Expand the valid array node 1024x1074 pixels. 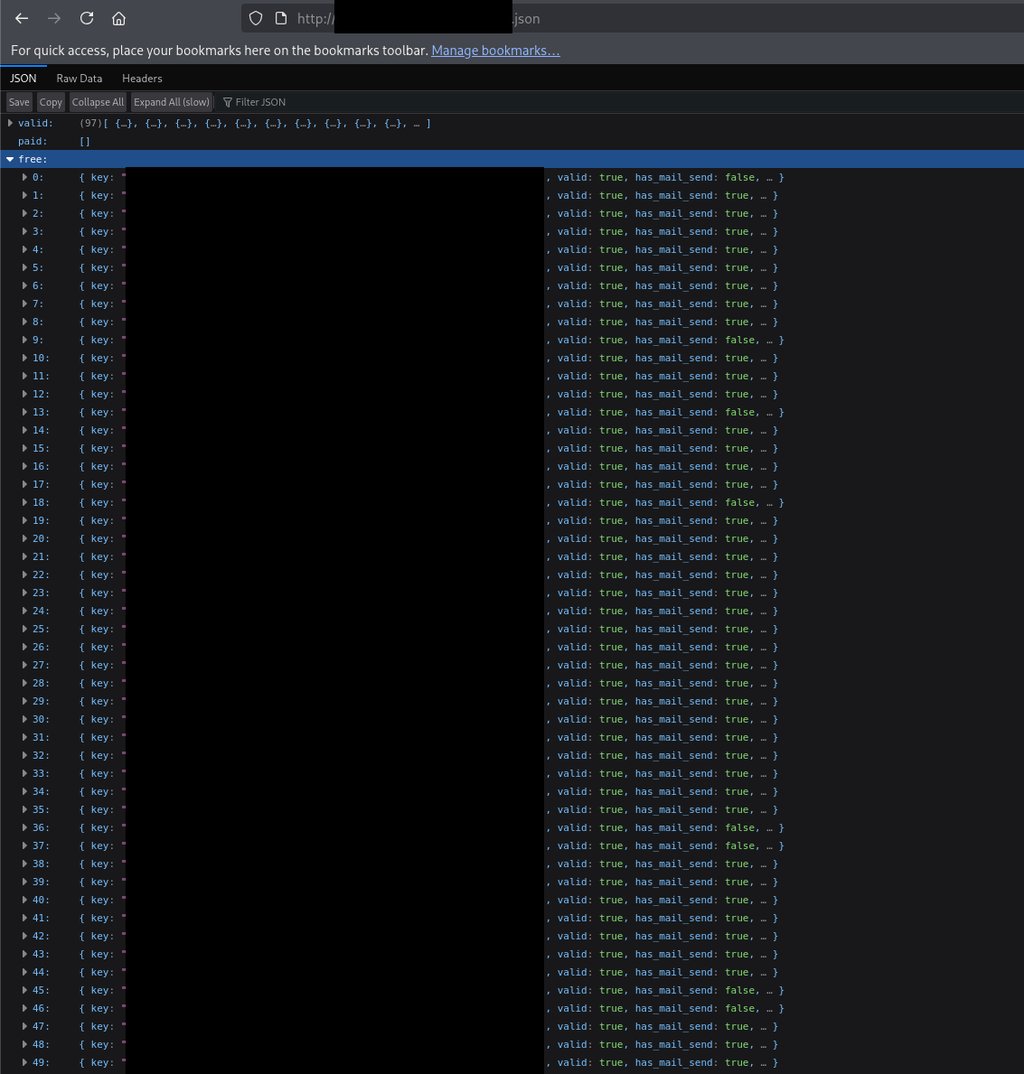10,123
